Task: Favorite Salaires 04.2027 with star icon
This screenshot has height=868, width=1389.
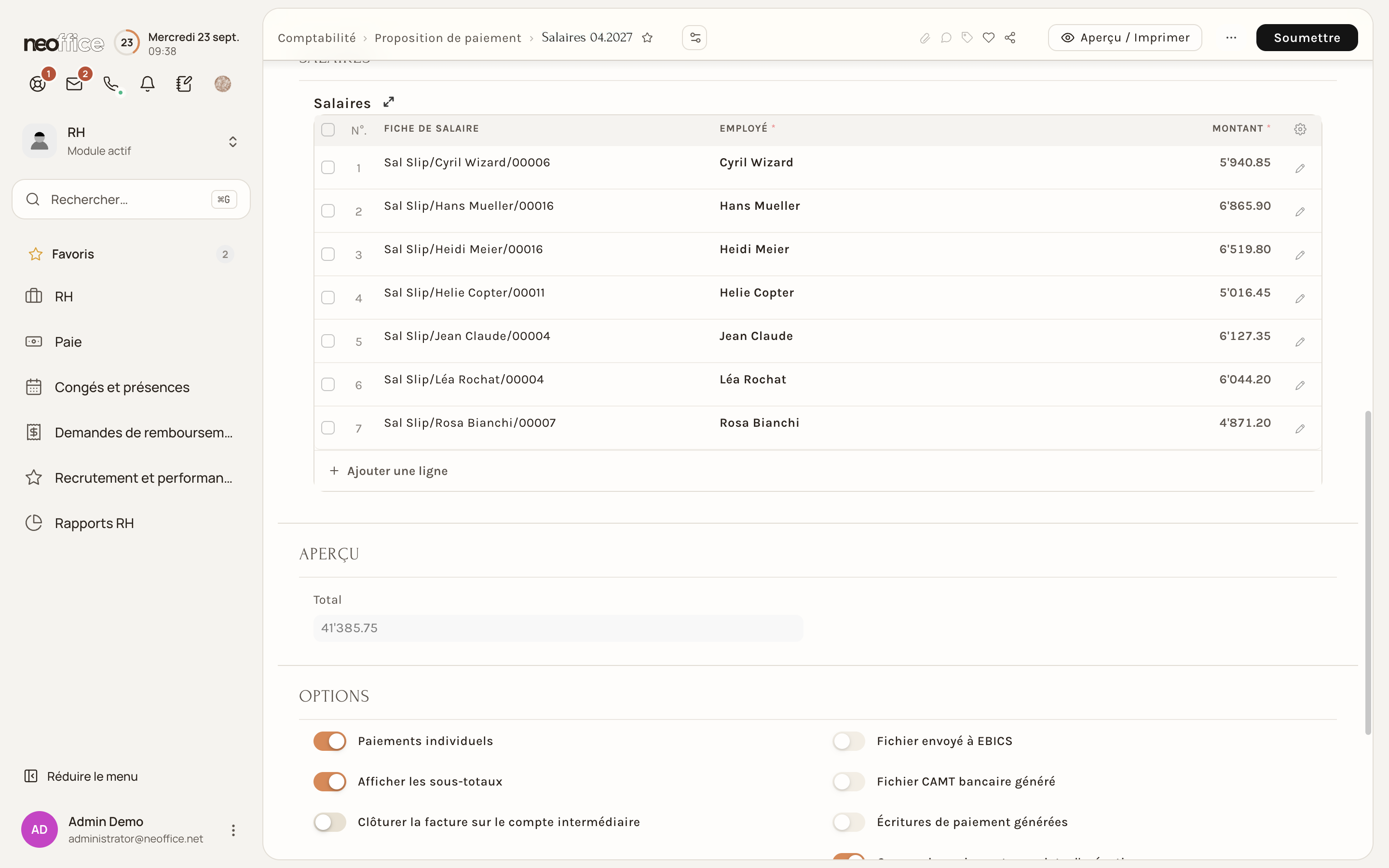Action: pyautogui.click(x=647, y=38)
